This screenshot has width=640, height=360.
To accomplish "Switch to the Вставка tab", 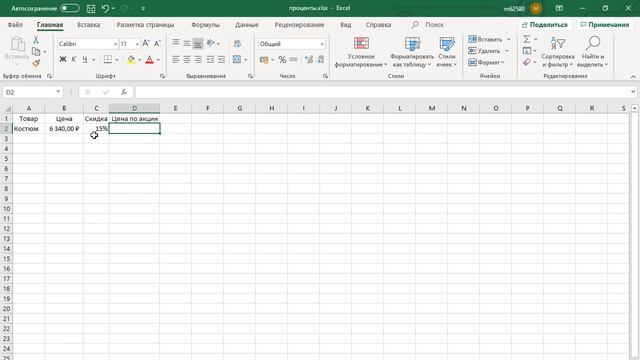I will [x=89, y=25].
